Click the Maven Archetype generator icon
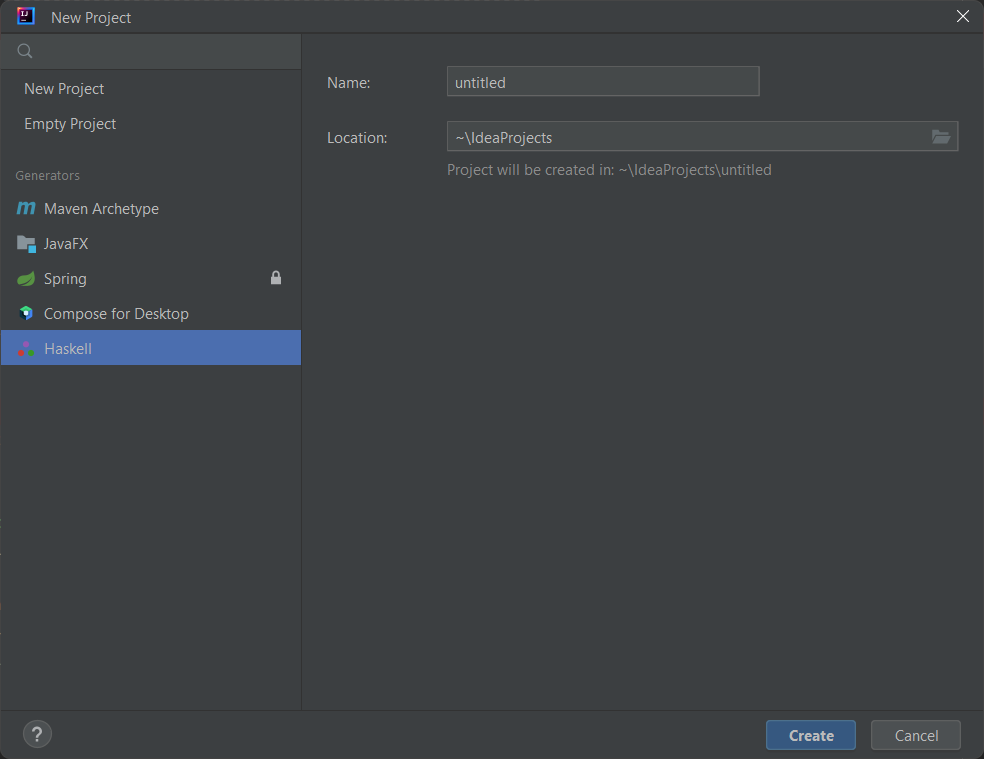This screenshot has width=984, height=759. pyautogui.click(x=26, y=208)
